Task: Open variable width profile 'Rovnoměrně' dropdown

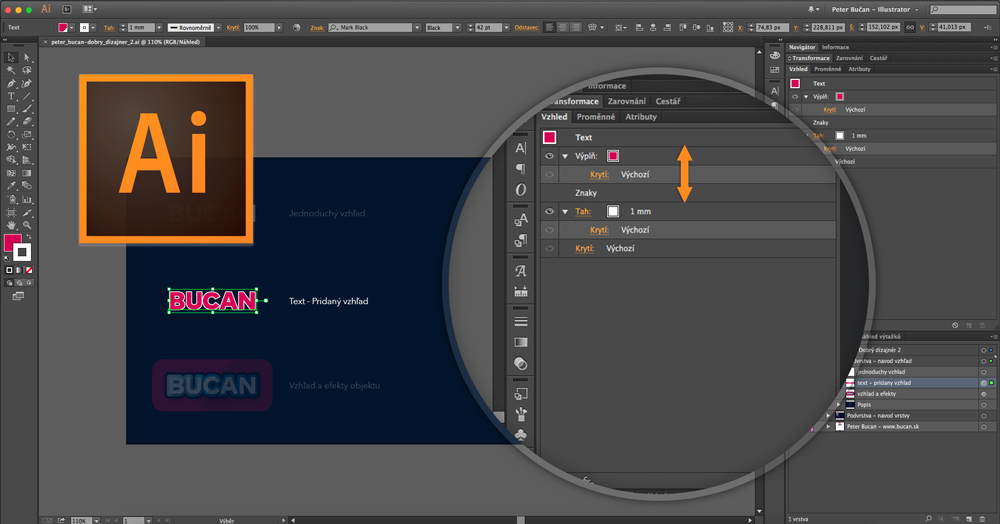Action: pyautogui.click(x=218, y=27)
